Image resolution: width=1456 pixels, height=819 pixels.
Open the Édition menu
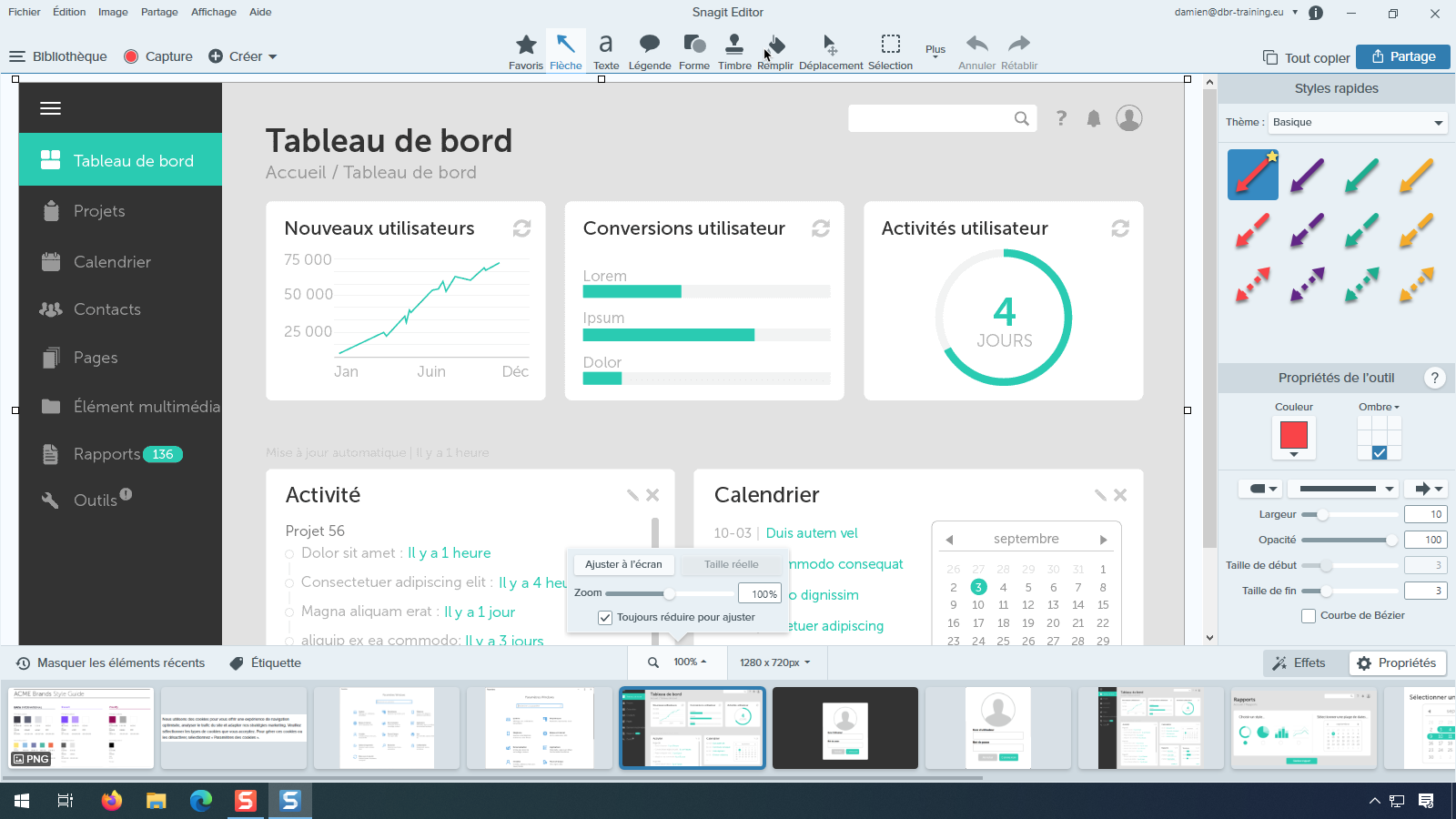(x=69, y=12)
